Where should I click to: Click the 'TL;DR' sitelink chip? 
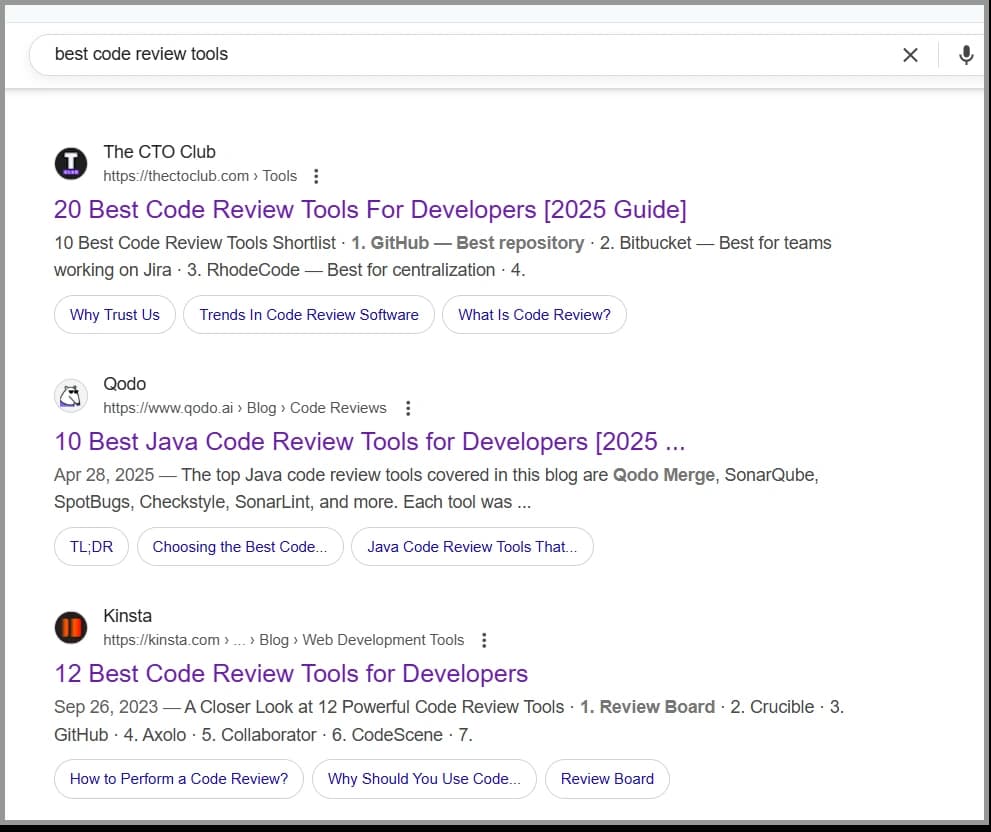click(92, 546)
